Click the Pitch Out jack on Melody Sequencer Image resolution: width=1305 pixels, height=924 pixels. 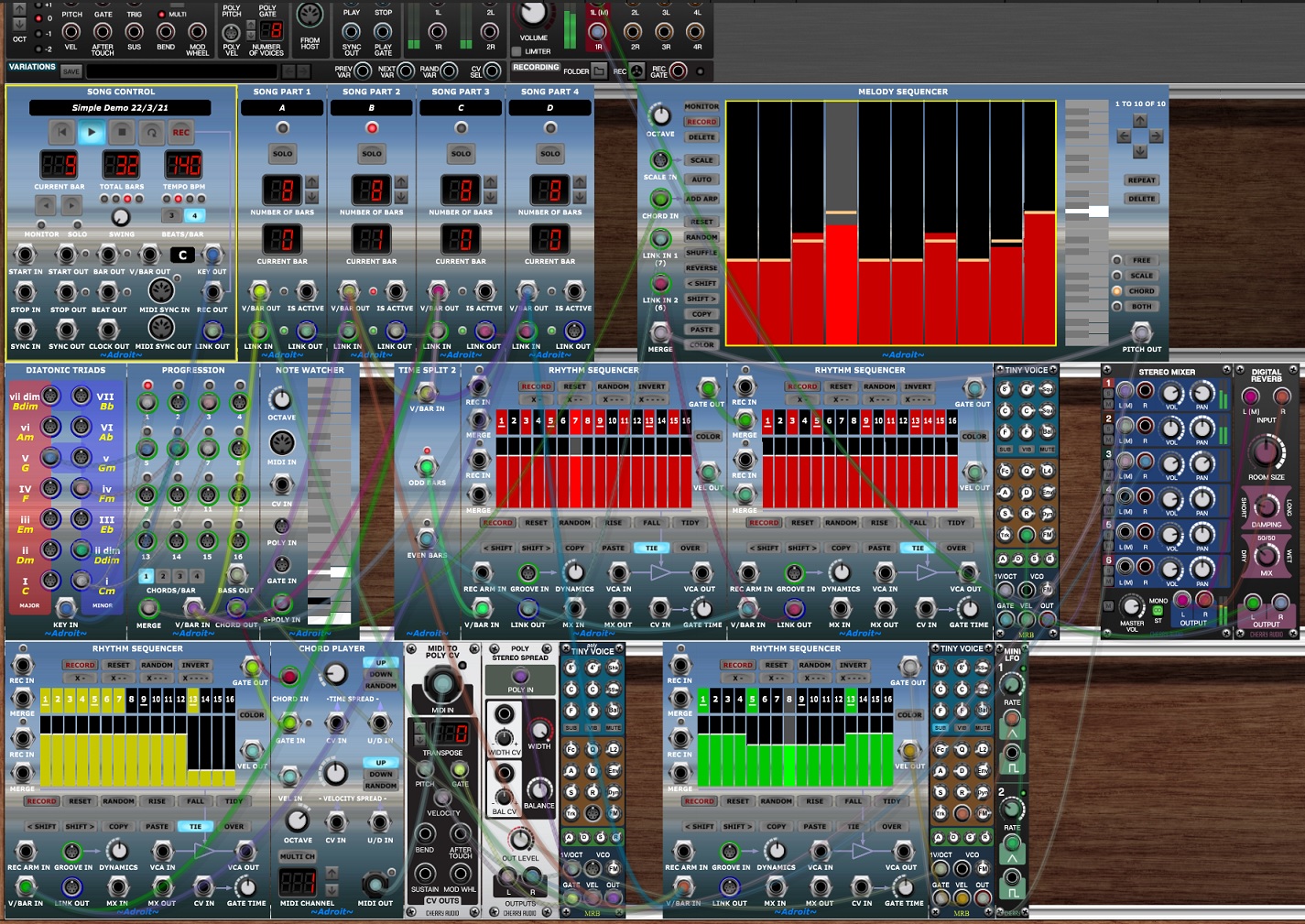[1141, 332]
